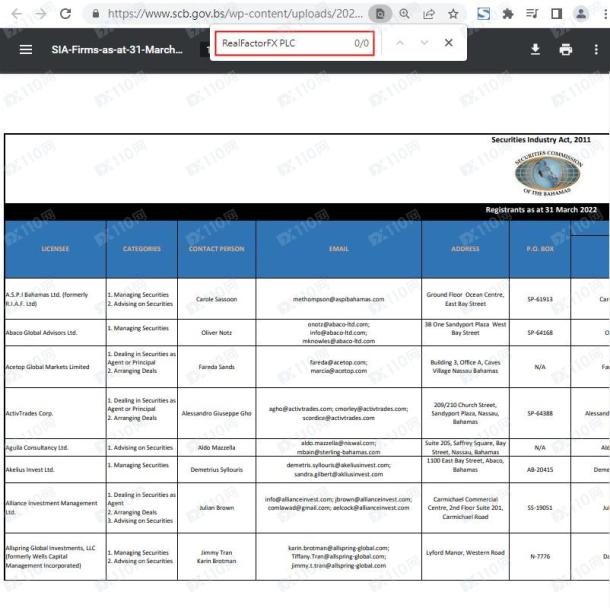Click Registrants as at 31 March 2022 banner
This screenshot has height=608, width=610.
[x=541, y=210]
